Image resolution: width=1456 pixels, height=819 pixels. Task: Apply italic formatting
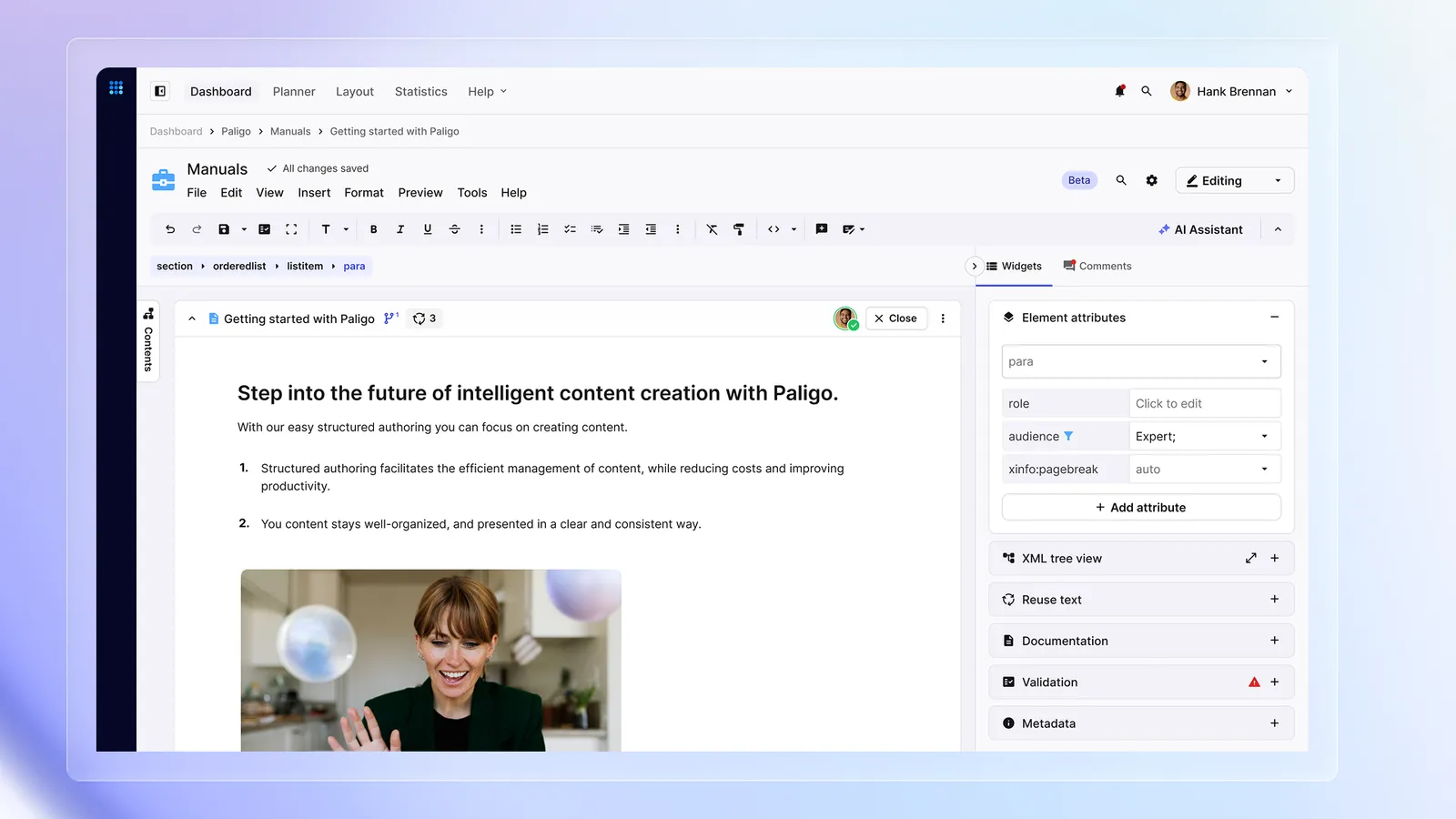coord(400,229)
